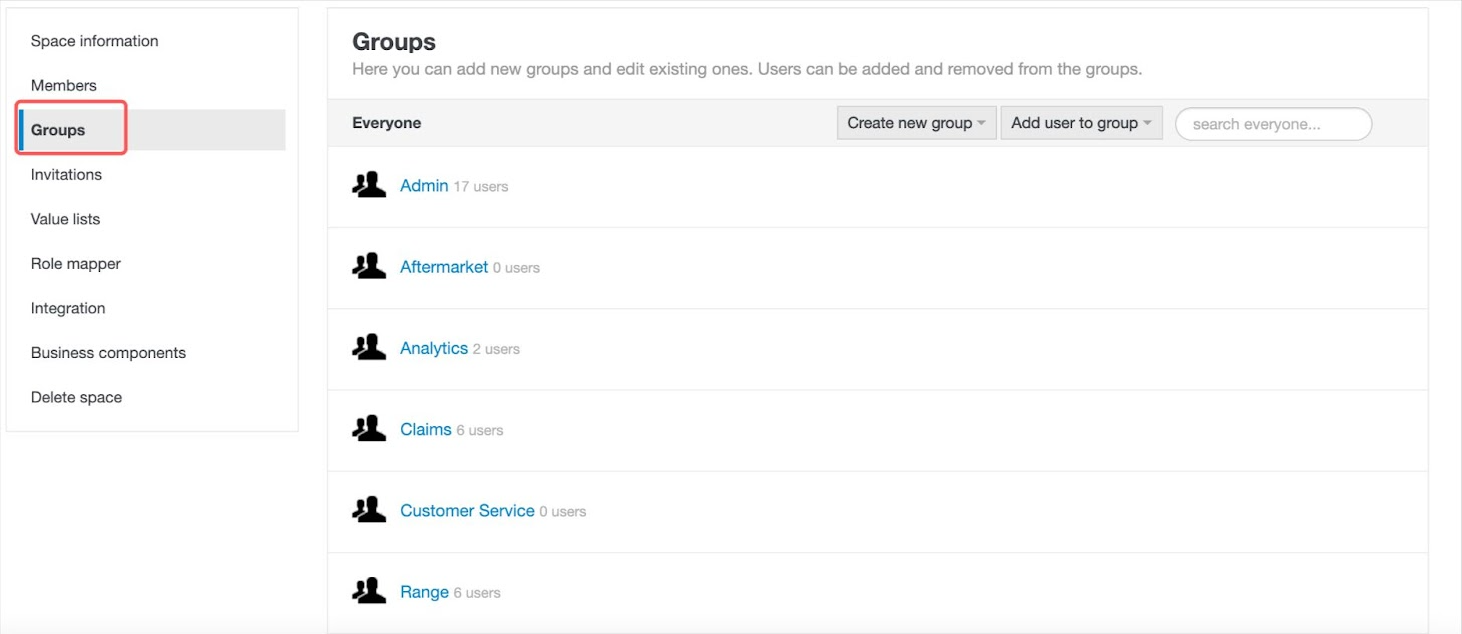Viewport: 1462px width, 634px height.
Task: Click the group icon beside Range
Action: (x=367, y=589)
